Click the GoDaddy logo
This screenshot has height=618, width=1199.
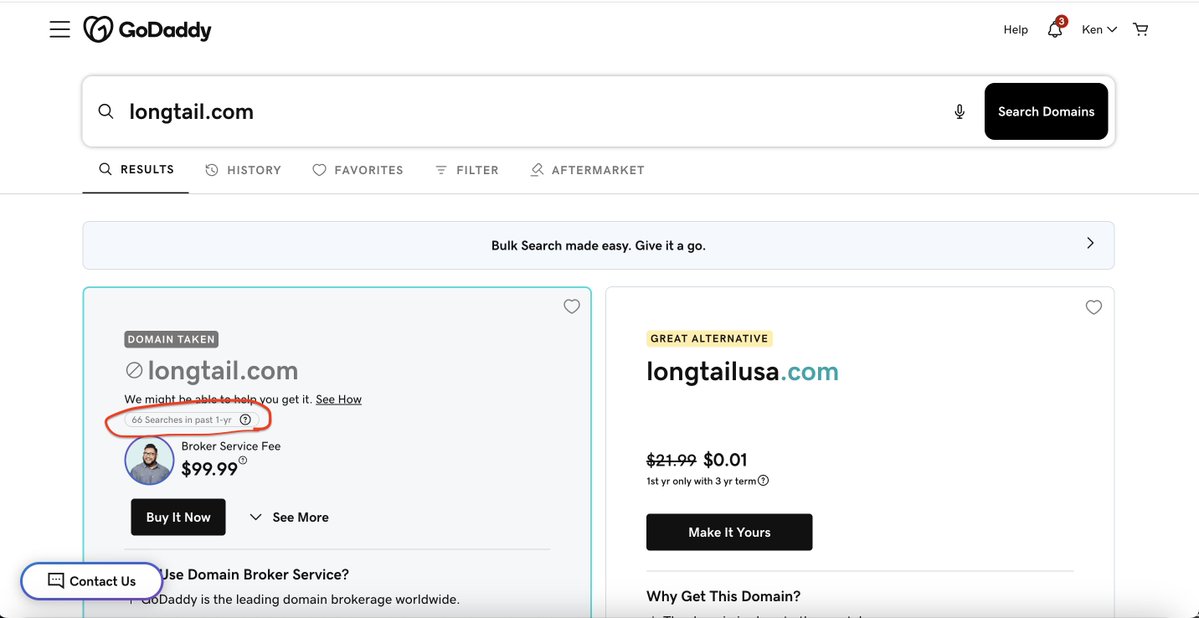tap(147, 30)
